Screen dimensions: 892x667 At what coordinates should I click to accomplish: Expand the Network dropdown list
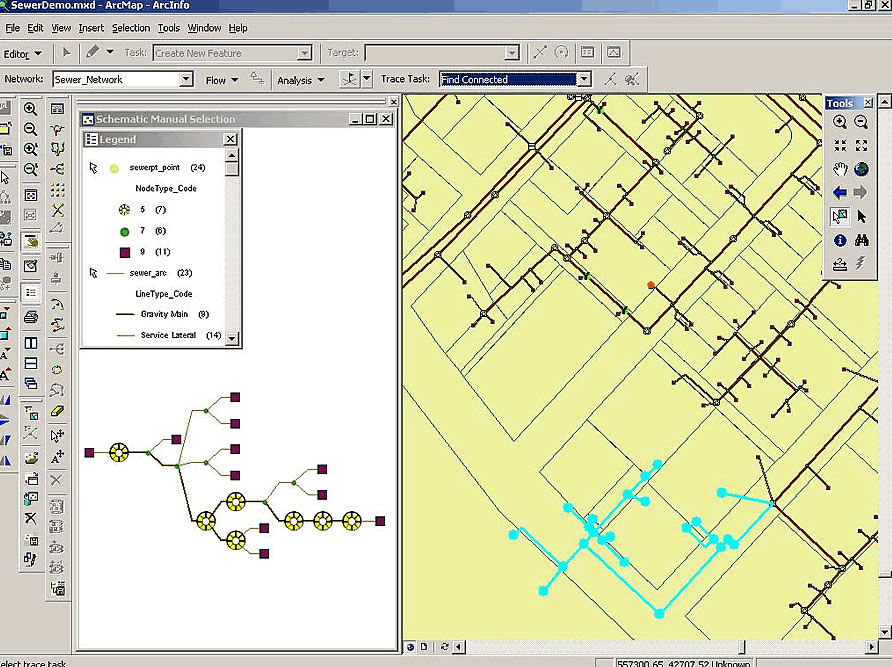pyautogui.click(x=186, y=79)
